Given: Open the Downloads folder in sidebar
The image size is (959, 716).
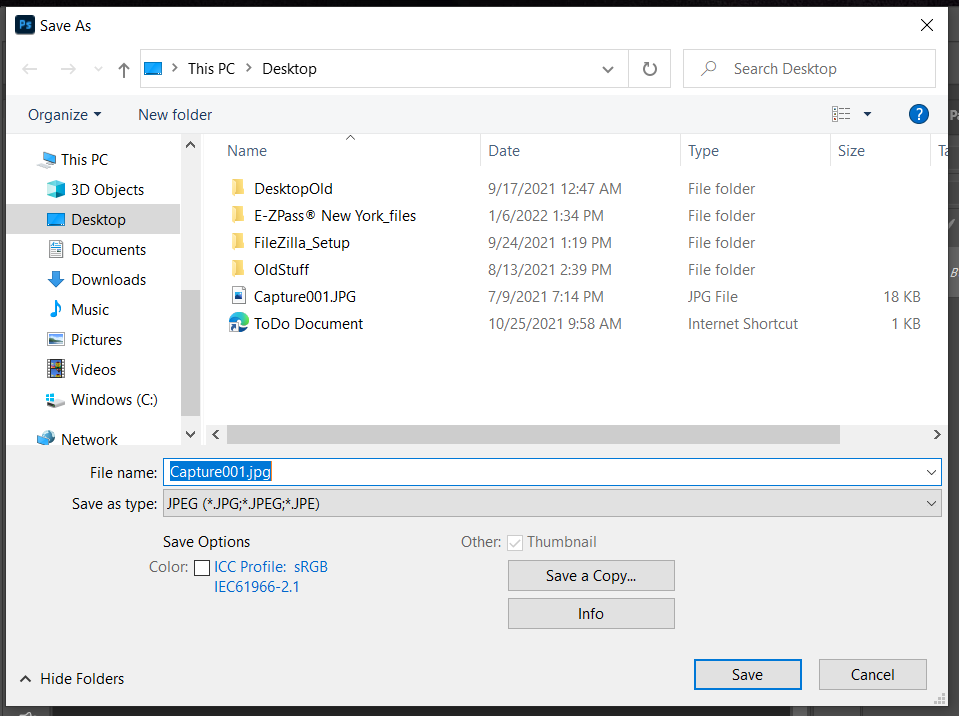Looking at the screenshot, I should [x=108, y=280].
